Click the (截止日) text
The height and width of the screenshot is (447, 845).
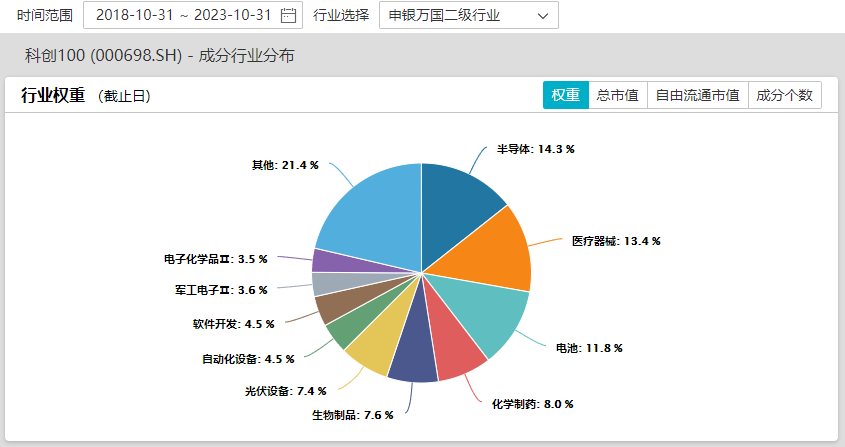124,97
